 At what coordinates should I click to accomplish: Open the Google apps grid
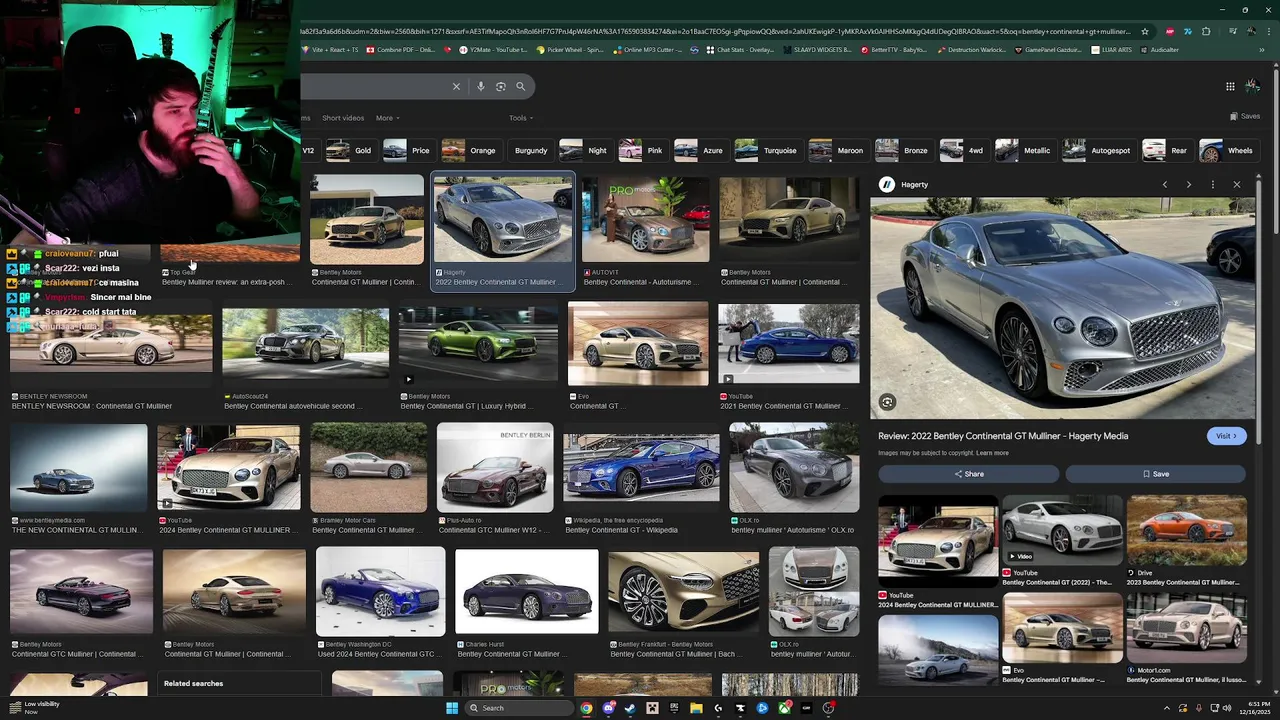(1230, 86)
